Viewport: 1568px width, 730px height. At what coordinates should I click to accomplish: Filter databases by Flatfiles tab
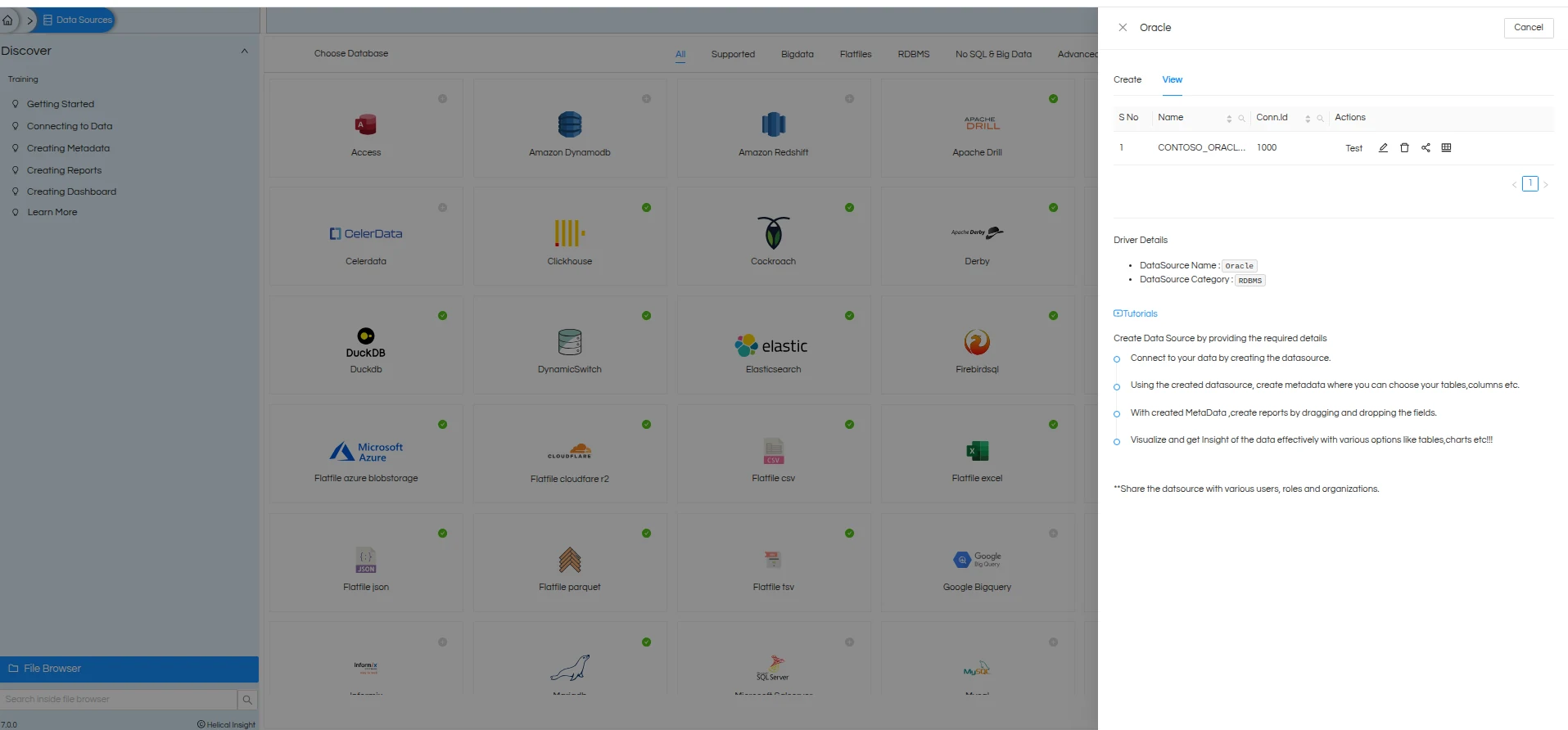[856, 54]
